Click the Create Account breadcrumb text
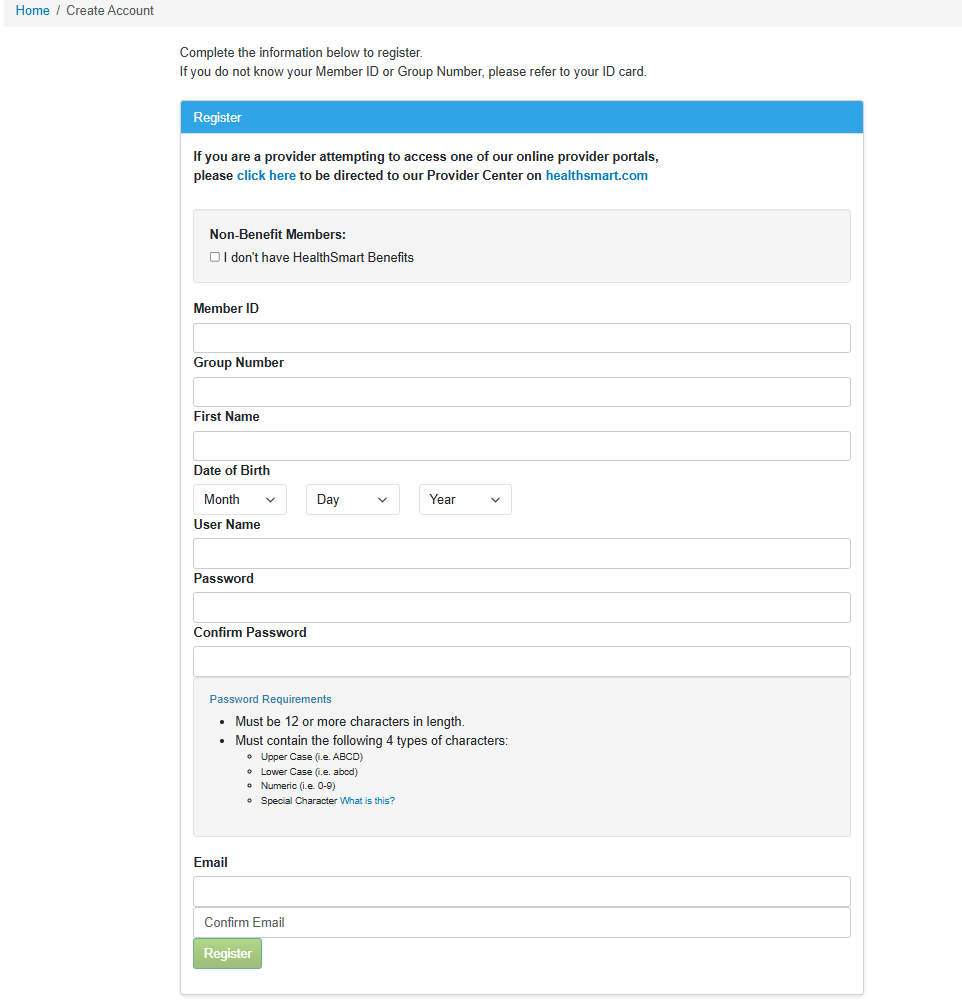 [110, 11]
